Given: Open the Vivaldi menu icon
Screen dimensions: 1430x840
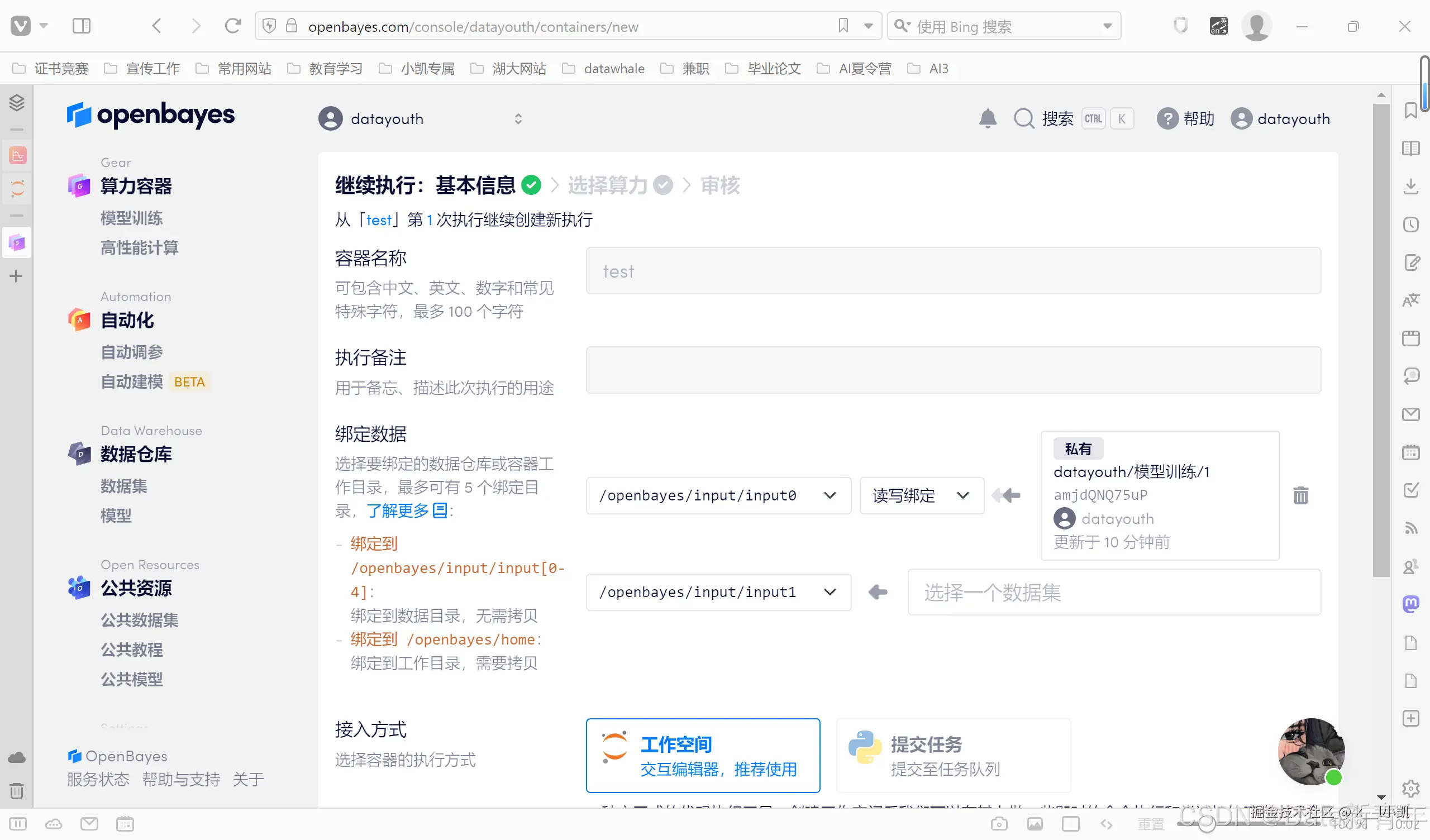Looking at the screenshot, I should pos(21,26).
